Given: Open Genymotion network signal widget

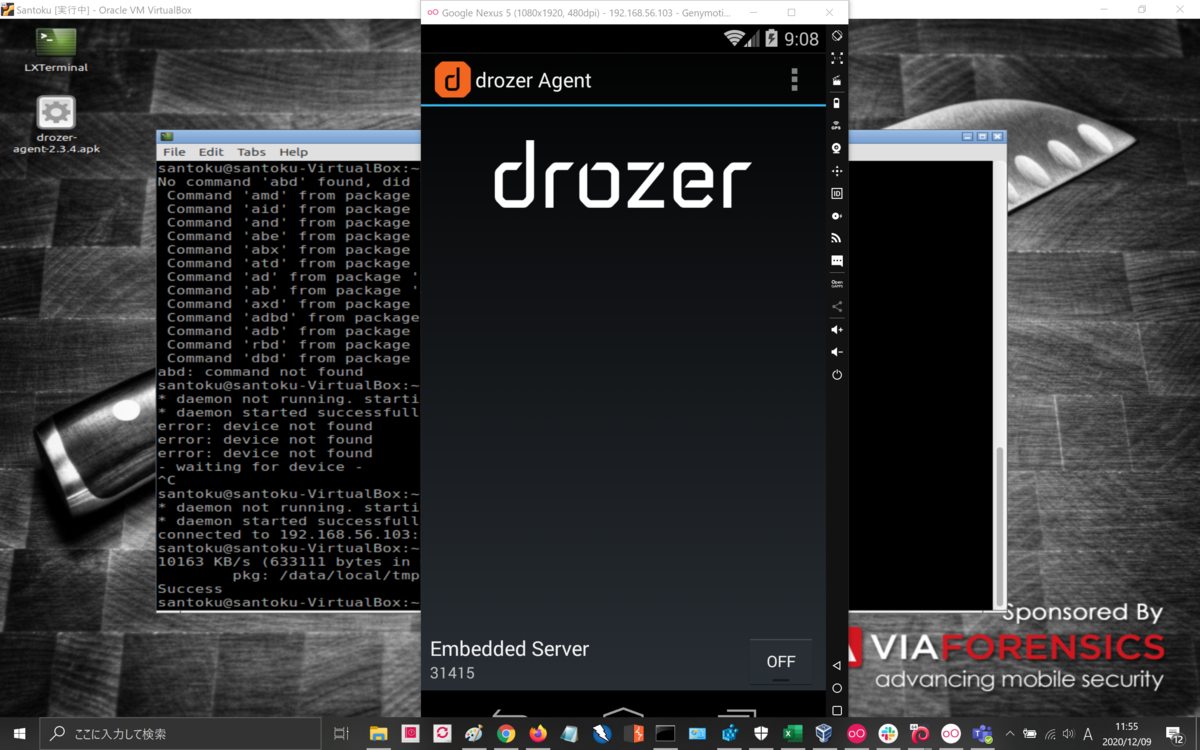Looking at the screenshot, I should coord(837,238).
